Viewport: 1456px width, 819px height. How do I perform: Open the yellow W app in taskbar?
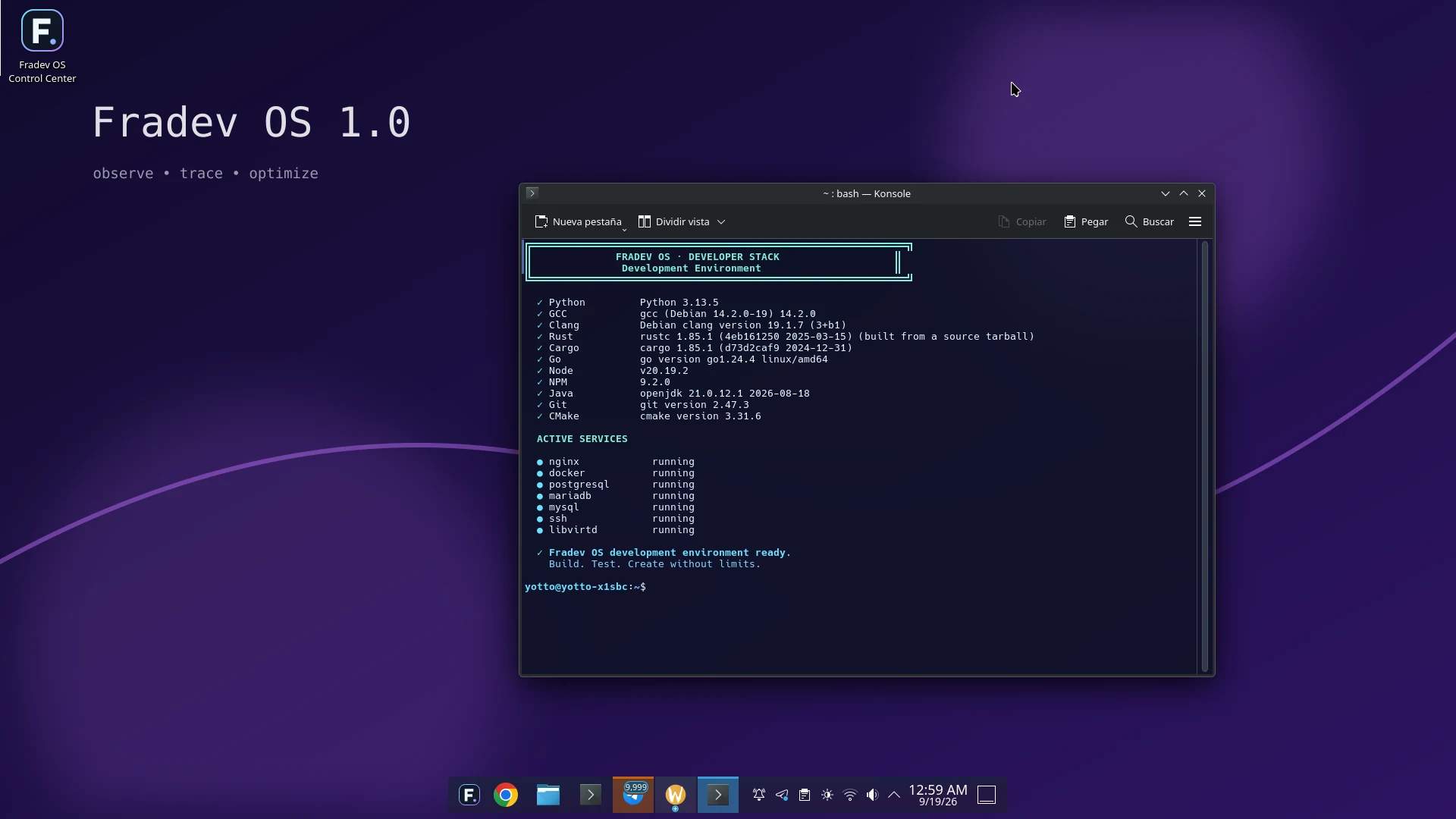(676, 795)
